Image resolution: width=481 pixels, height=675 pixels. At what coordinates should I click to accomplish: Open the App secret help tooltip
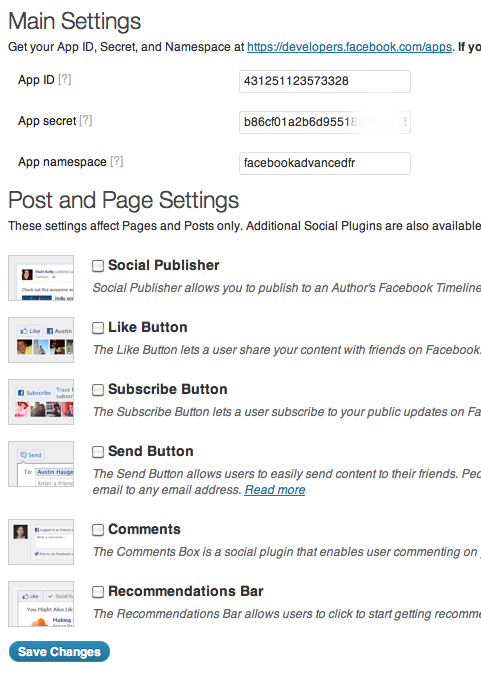point(86,121)
